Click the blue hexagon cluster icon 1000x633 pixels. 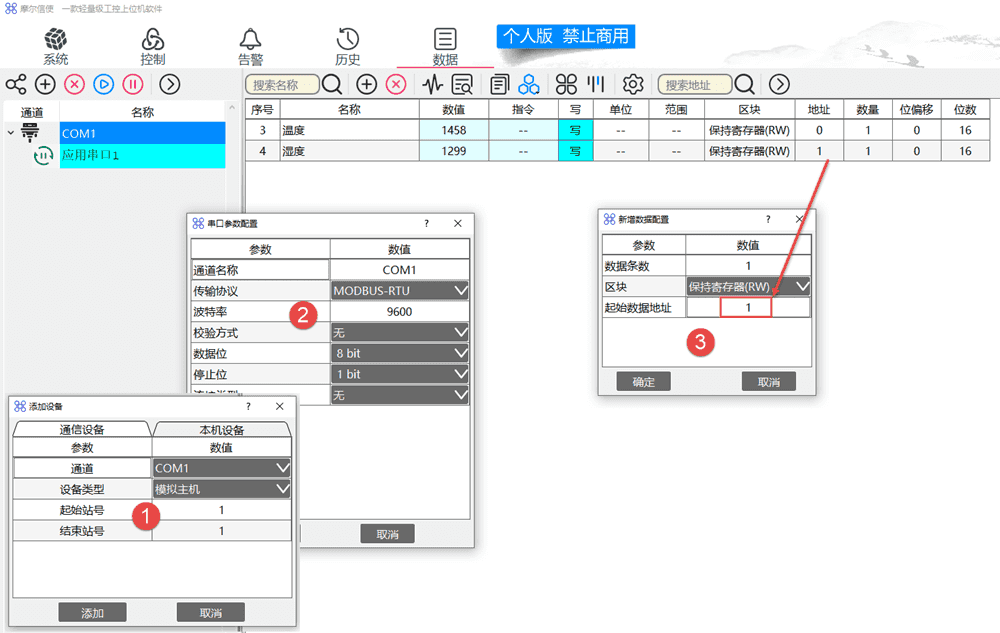point(529,84)
